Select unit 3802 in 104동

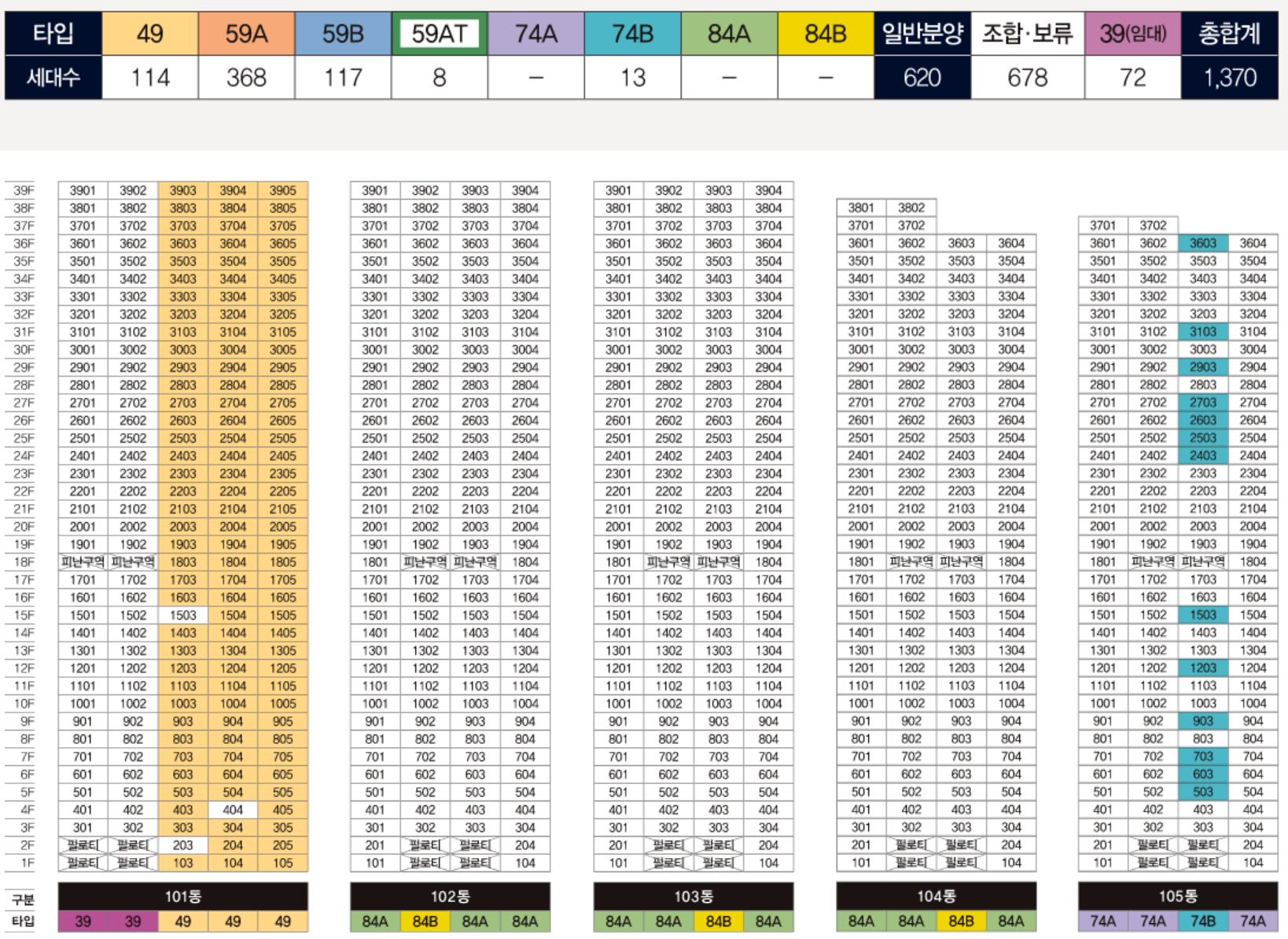pyautogui.click(x=911, y=208)
